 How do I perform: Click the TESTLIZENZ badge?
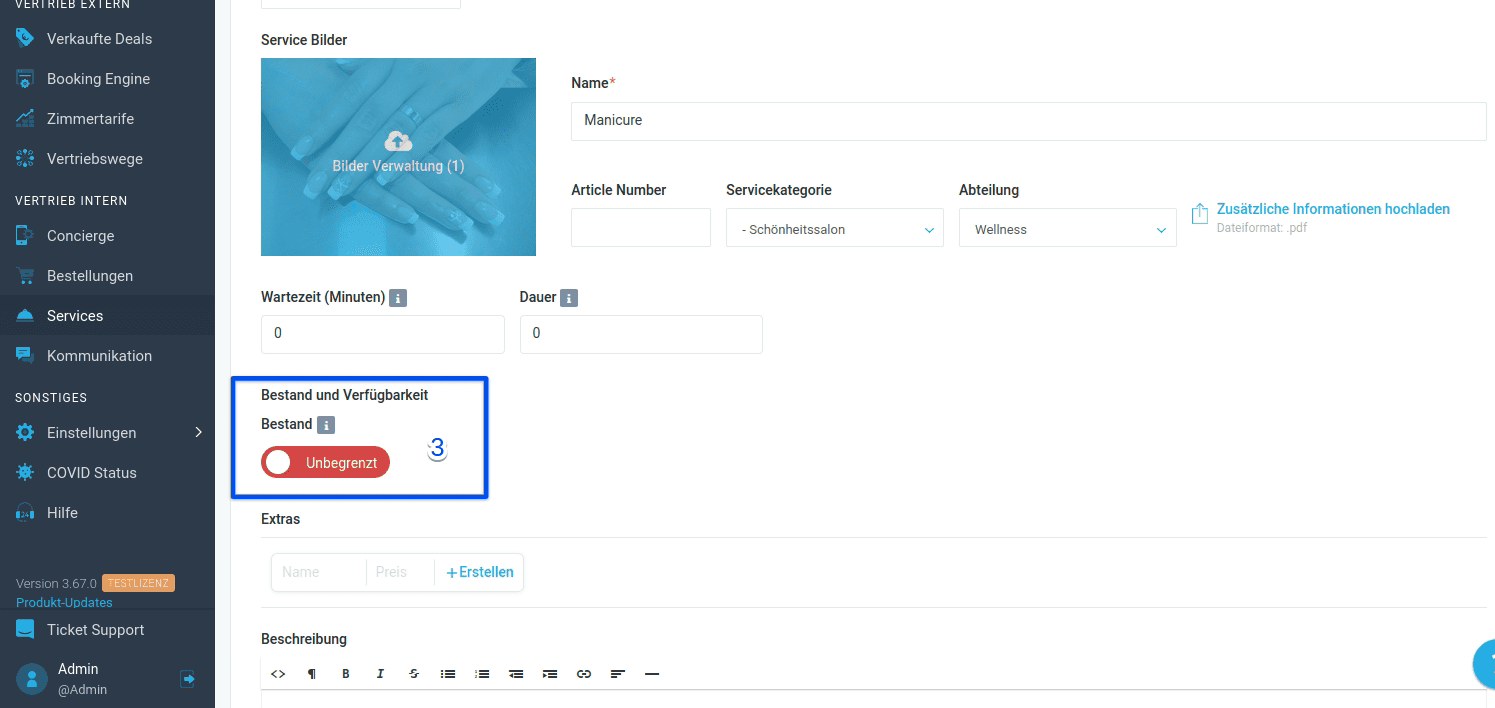[x=138, y=583]
